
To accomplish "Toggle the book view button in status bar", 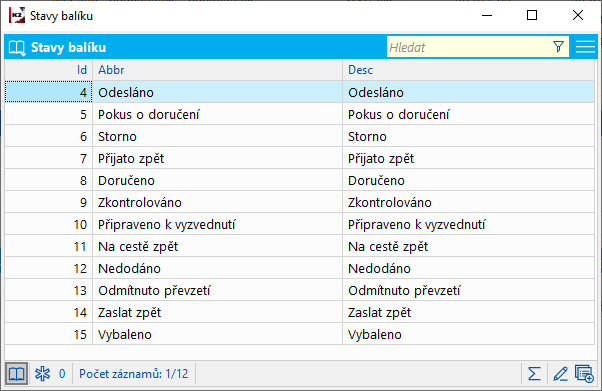I will 17,373.
